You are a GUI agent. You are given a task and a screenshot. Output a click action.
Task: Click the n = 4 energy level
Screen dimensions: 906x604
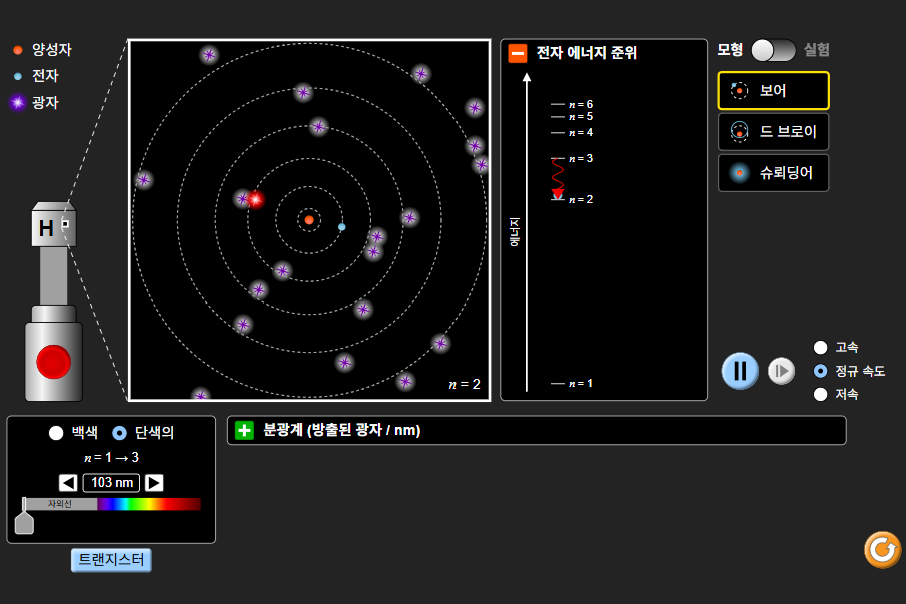(x=572, y=133)
